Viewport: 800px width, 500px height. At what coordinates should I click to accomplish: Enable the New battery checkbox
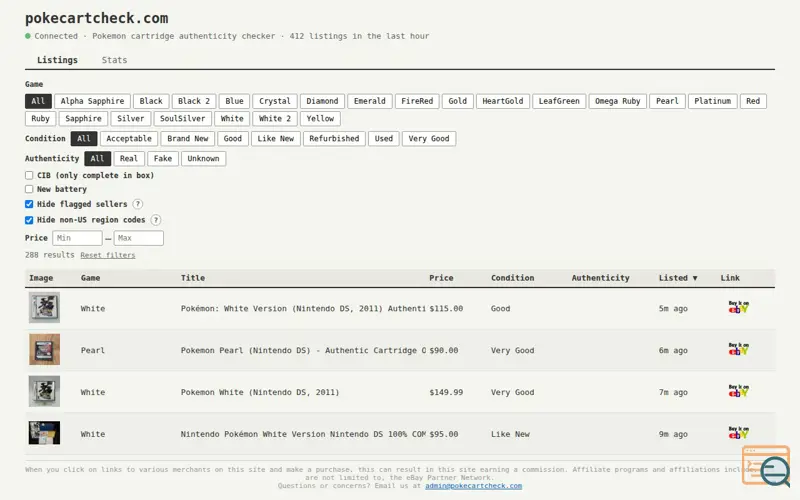pyautogui.click(x=29, y=189)
